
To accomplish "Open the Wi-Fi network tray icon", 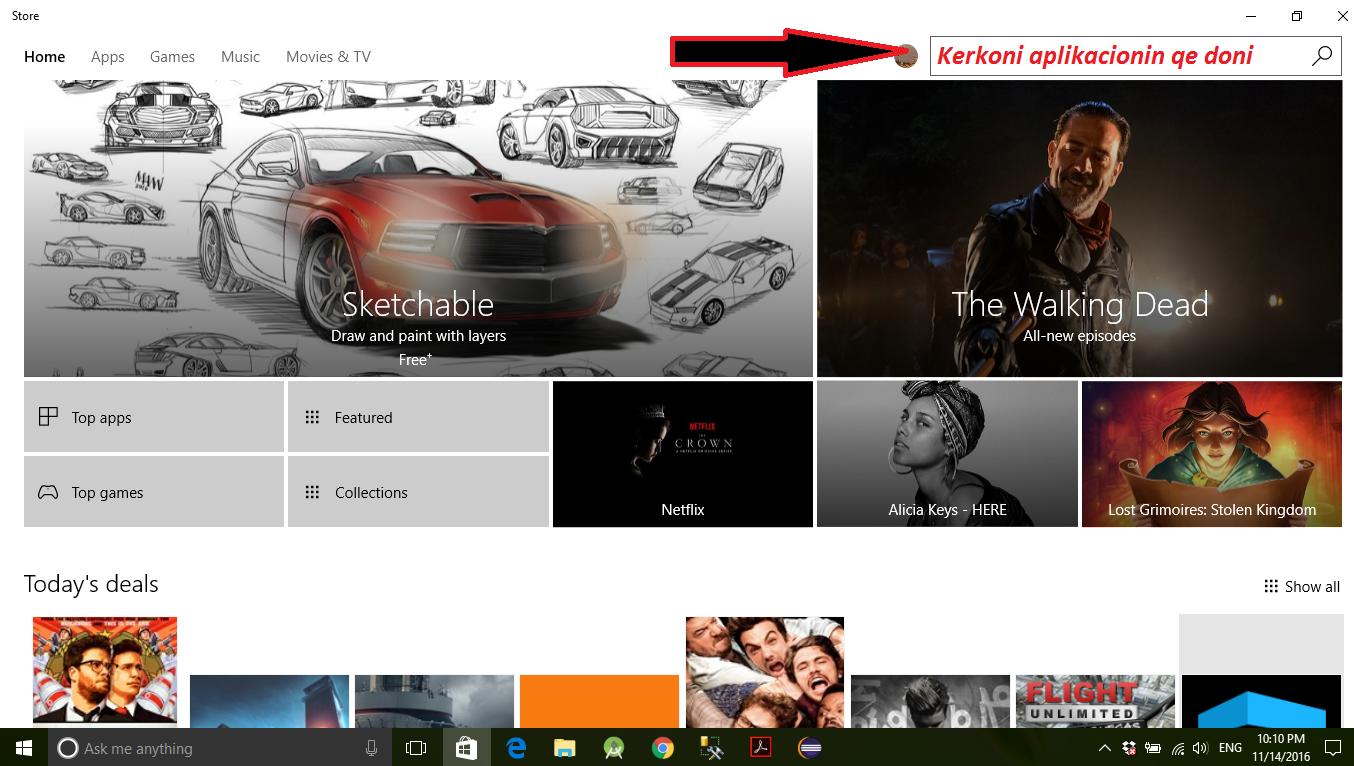I will coord(1177,747).
